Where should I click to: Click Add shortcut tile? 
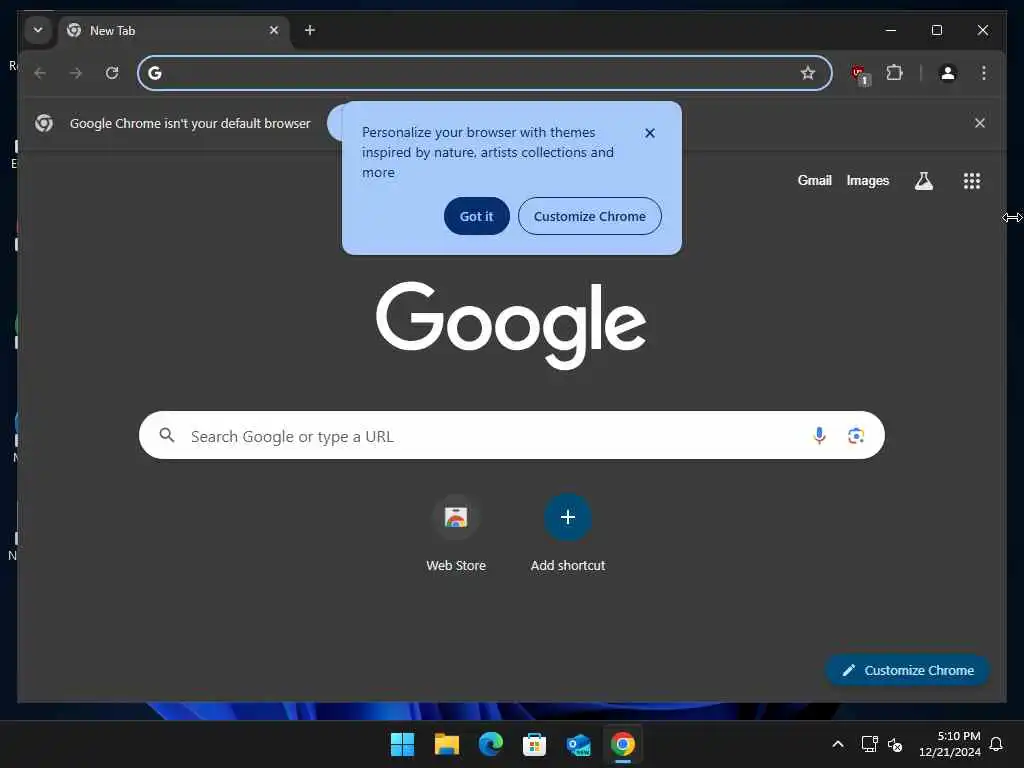coord(568,534)
